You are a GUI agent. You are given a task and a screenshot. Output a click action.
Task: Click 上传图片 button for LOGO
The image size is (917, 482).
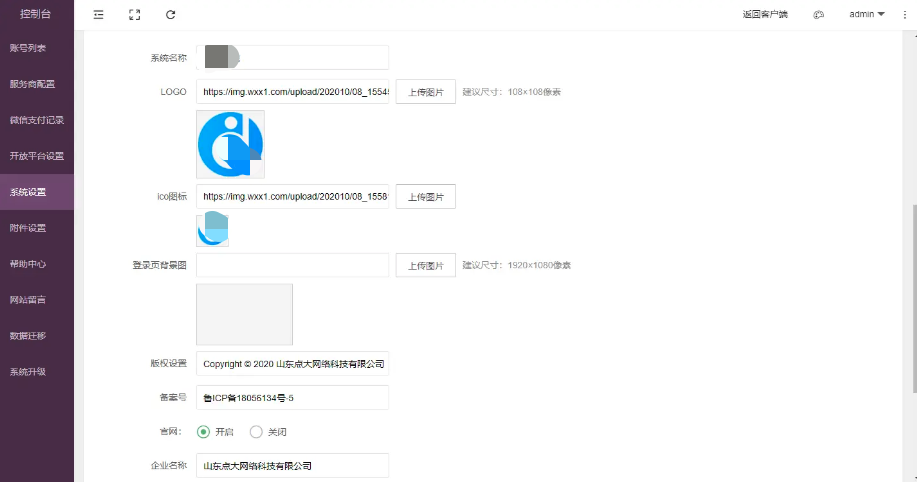pos(426,92)
